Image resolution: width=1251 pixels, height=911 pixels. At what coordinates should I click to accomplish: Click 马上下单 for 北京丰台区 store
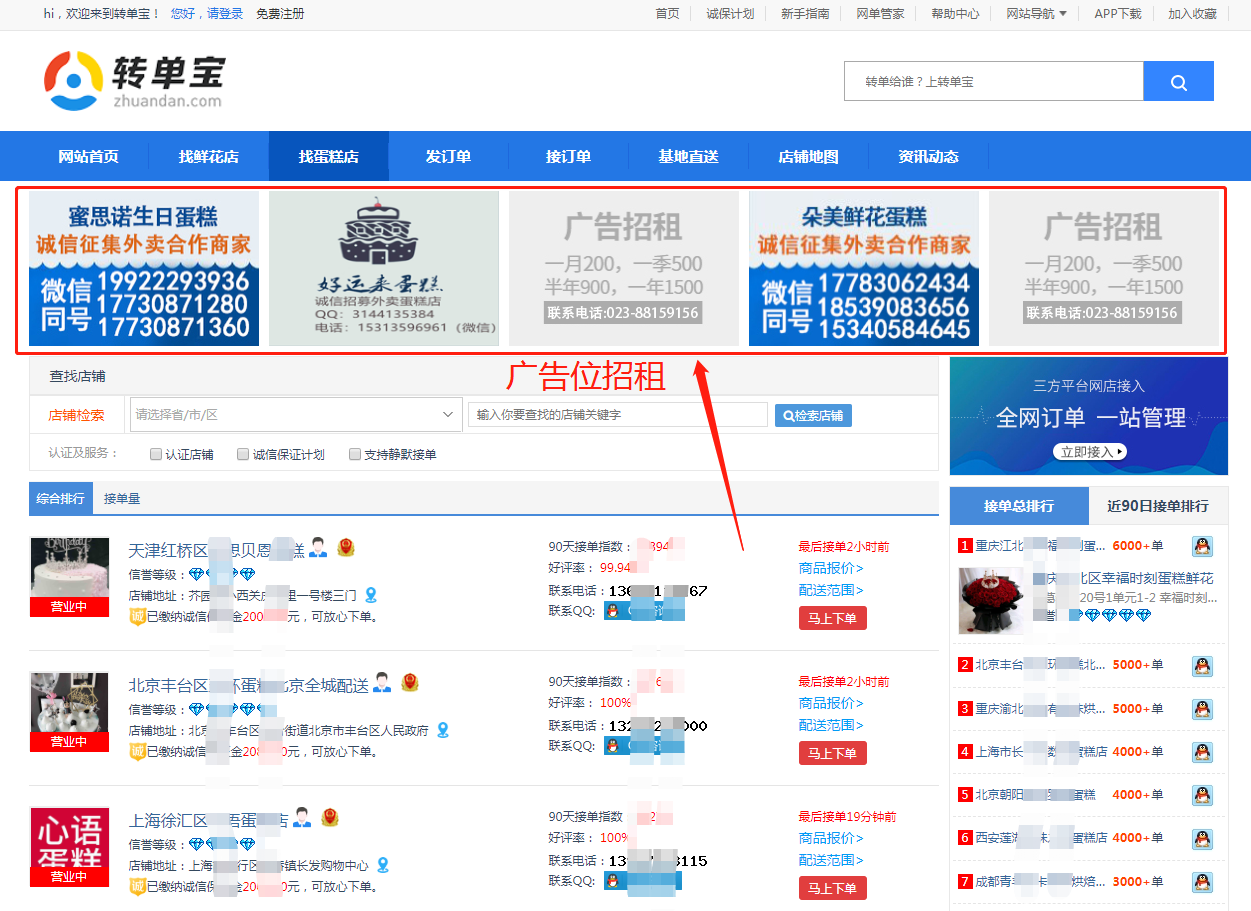pyautogui.click(x=832, y=753)
